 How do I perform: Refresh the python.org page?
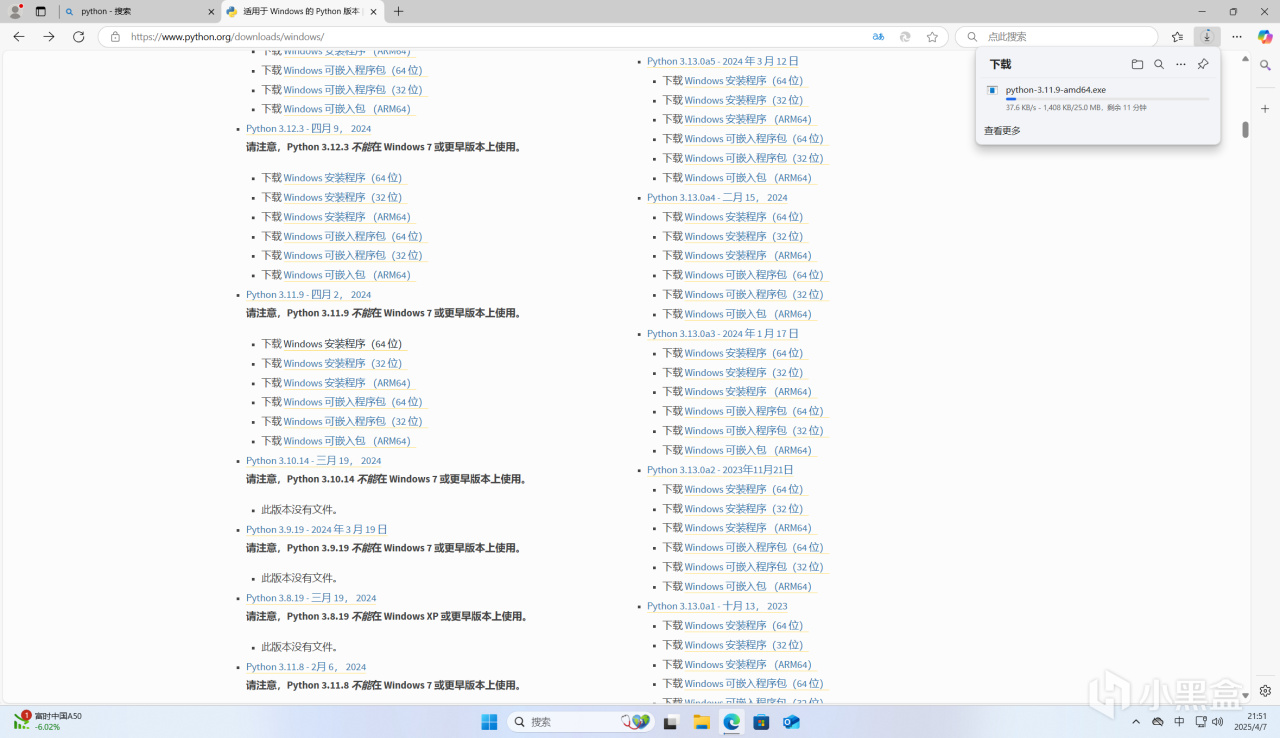click(x=79, y=36)
